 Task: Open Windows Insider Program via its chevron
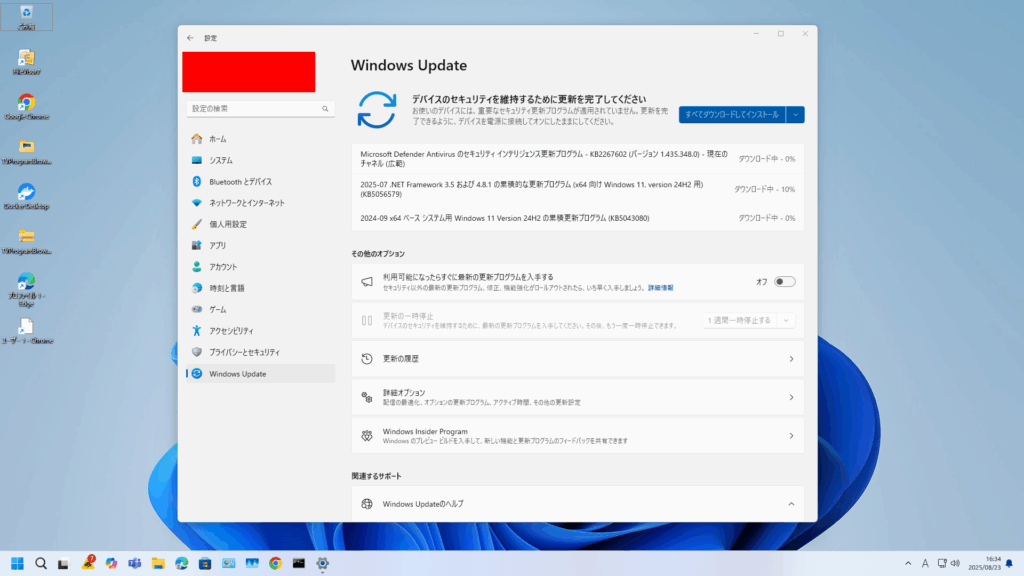pyautogui.click(x=791, y=436)
